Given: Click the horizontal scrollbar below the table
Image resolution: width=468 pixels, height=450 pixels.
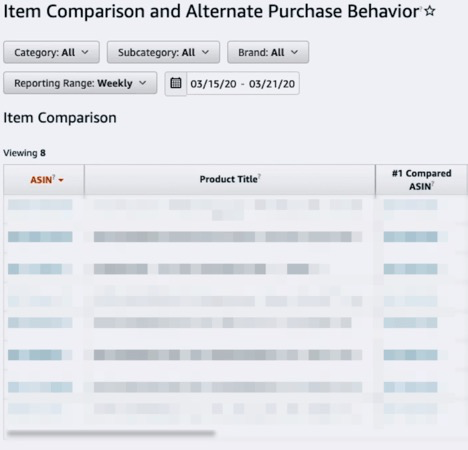Looking at the screenshot, I should 111,433.
